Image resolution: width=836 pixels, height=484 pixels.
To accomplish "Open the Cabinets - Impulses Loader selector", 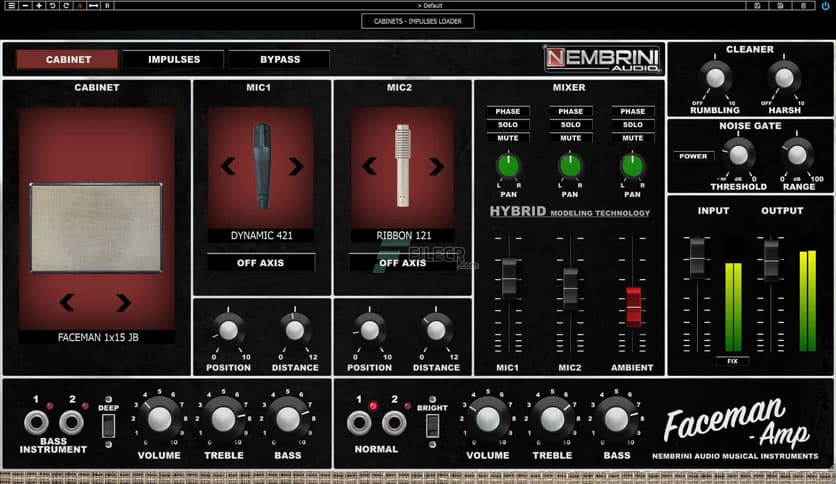I will click(x=417, y=21).
